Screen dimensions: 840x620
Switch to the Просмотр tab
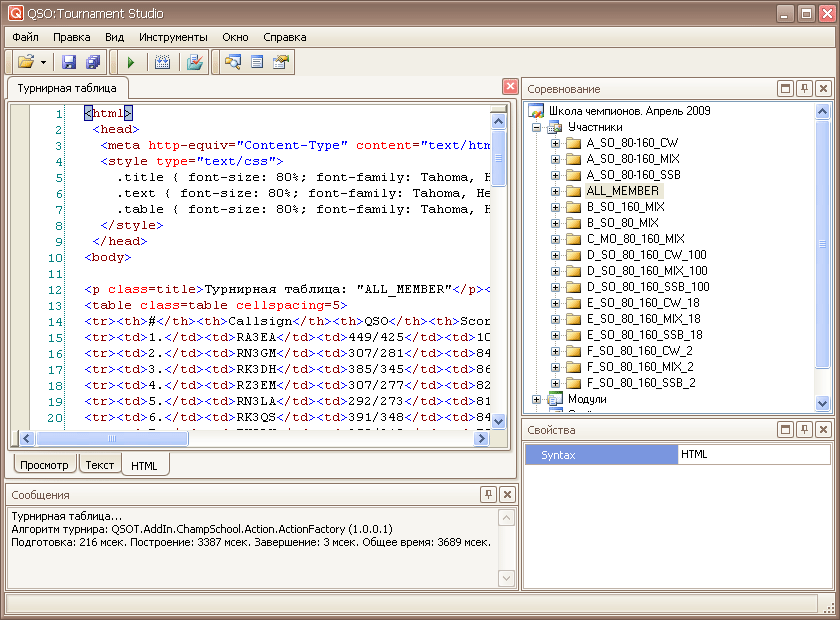click(x=44, y=465)
